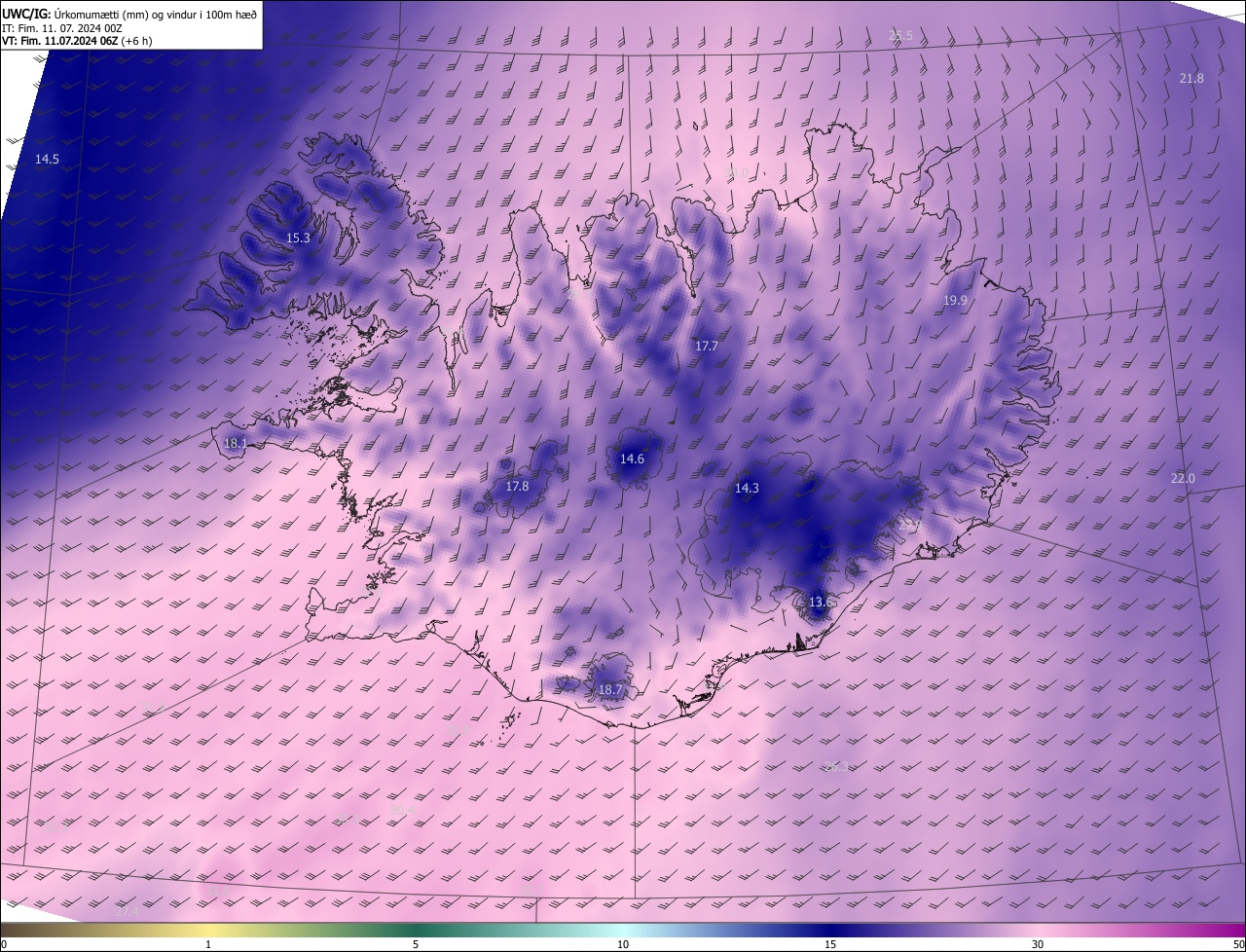This screenshot has height=952, width=1246.
Task: Click the 14.5 value in the northwest ocean
Action: tap(47, 159)
